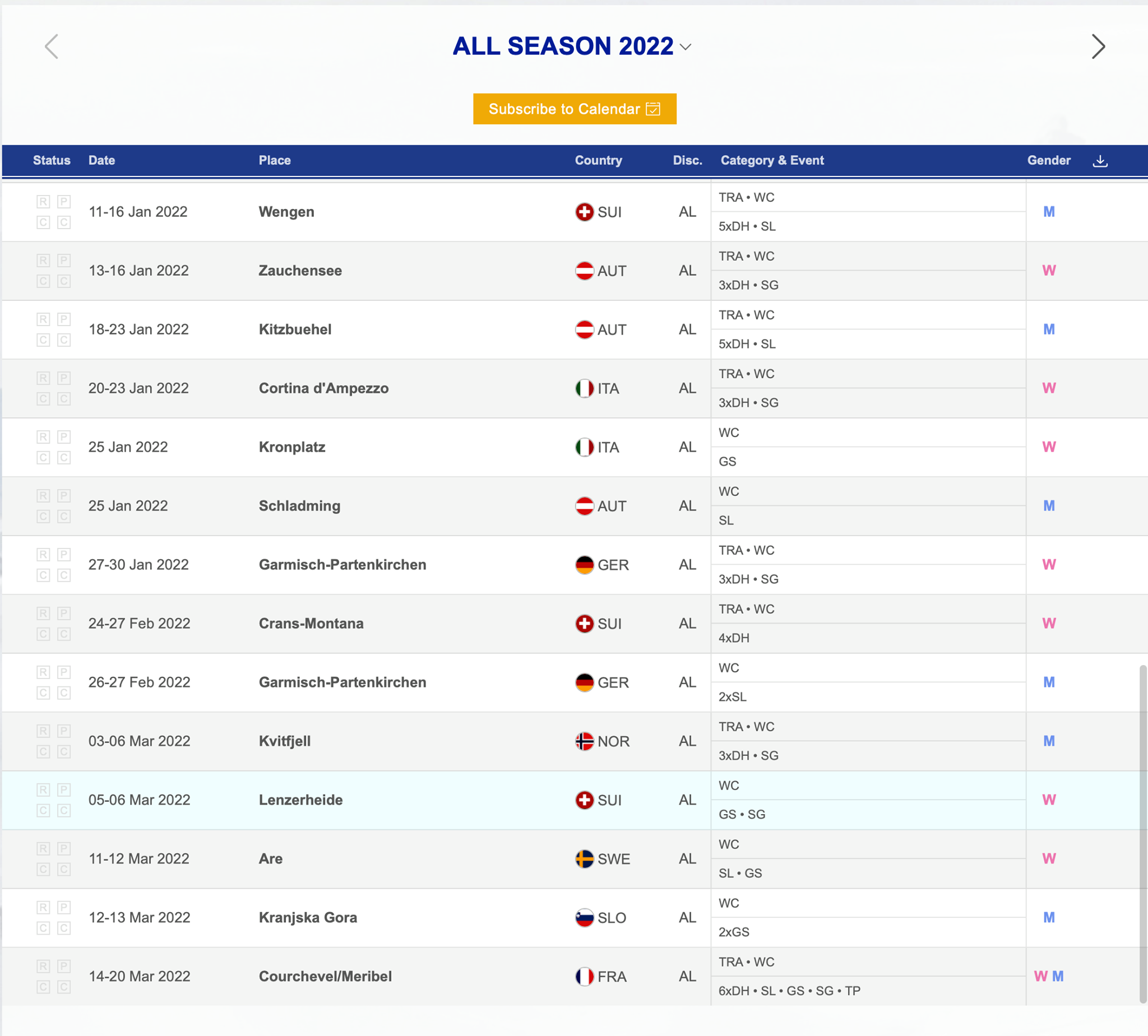1148x1036 pixels.
Task: Click the Category & Event column header
Action: pyautogui.click(x=772, y=160)
